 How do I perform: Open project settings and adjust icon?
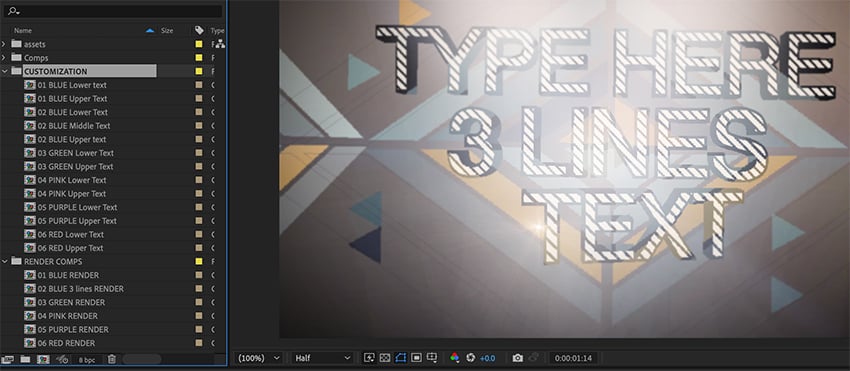(62, 359)
